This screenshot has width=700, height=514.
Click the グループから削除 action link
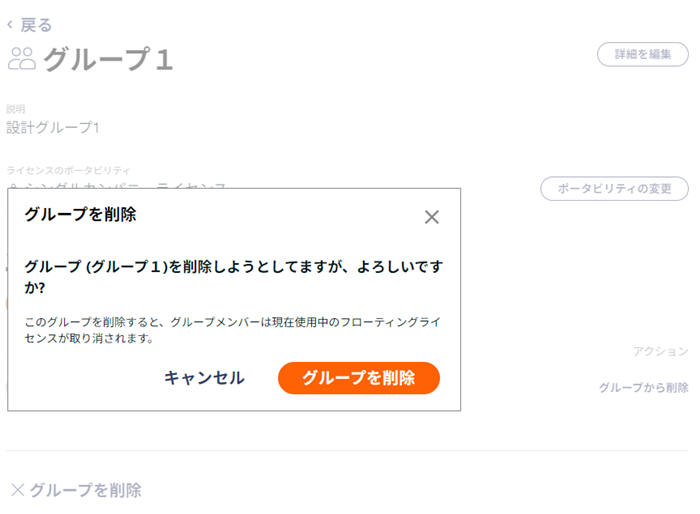click(643, 387)
